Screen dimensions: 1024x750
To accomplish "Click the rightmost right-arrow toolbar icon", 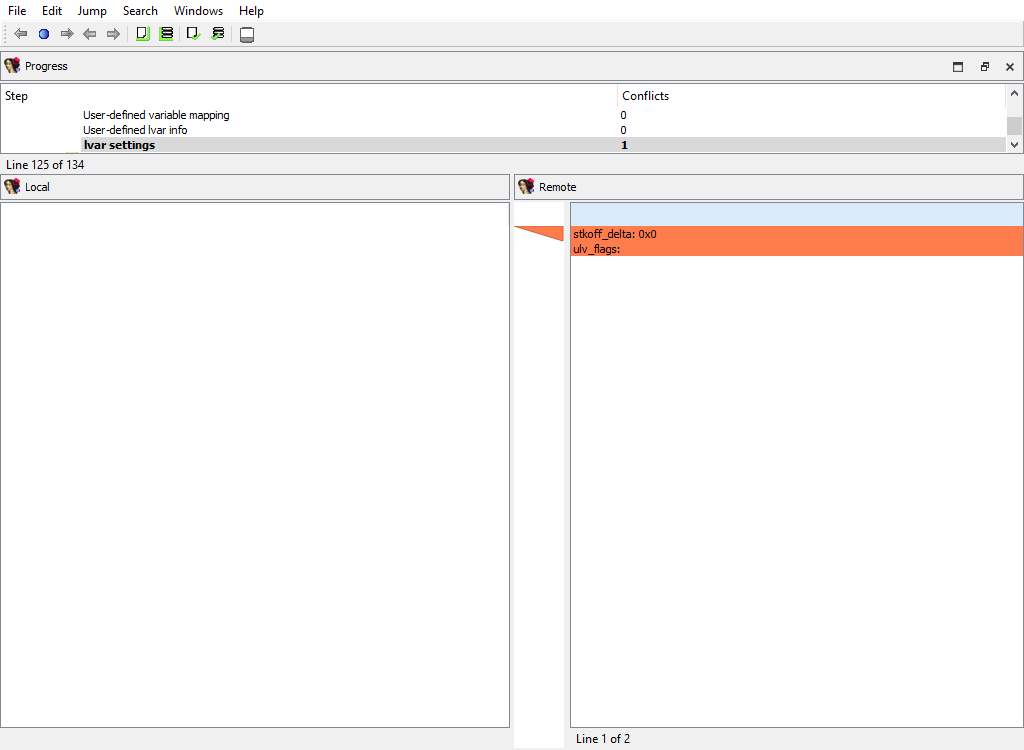I will [113, 34].
